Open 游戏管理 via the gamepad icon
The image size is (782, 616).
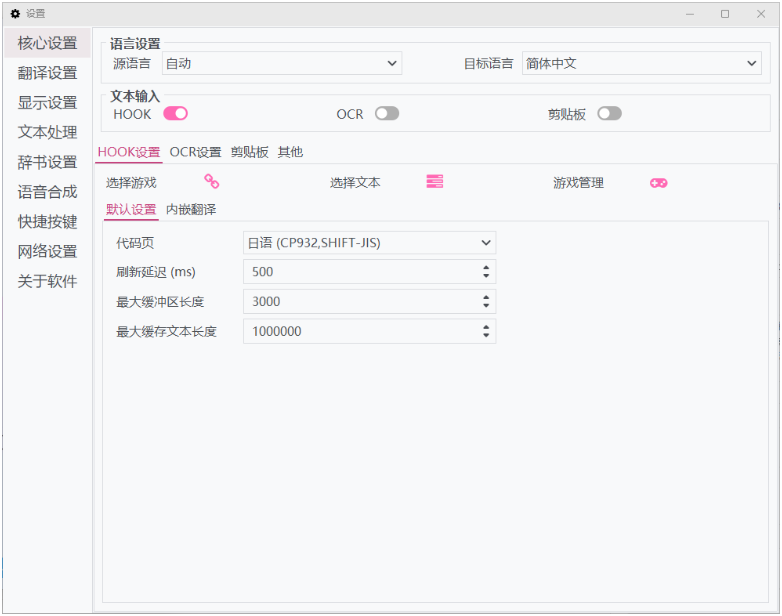pyautogui.click(x=658, y=183)
